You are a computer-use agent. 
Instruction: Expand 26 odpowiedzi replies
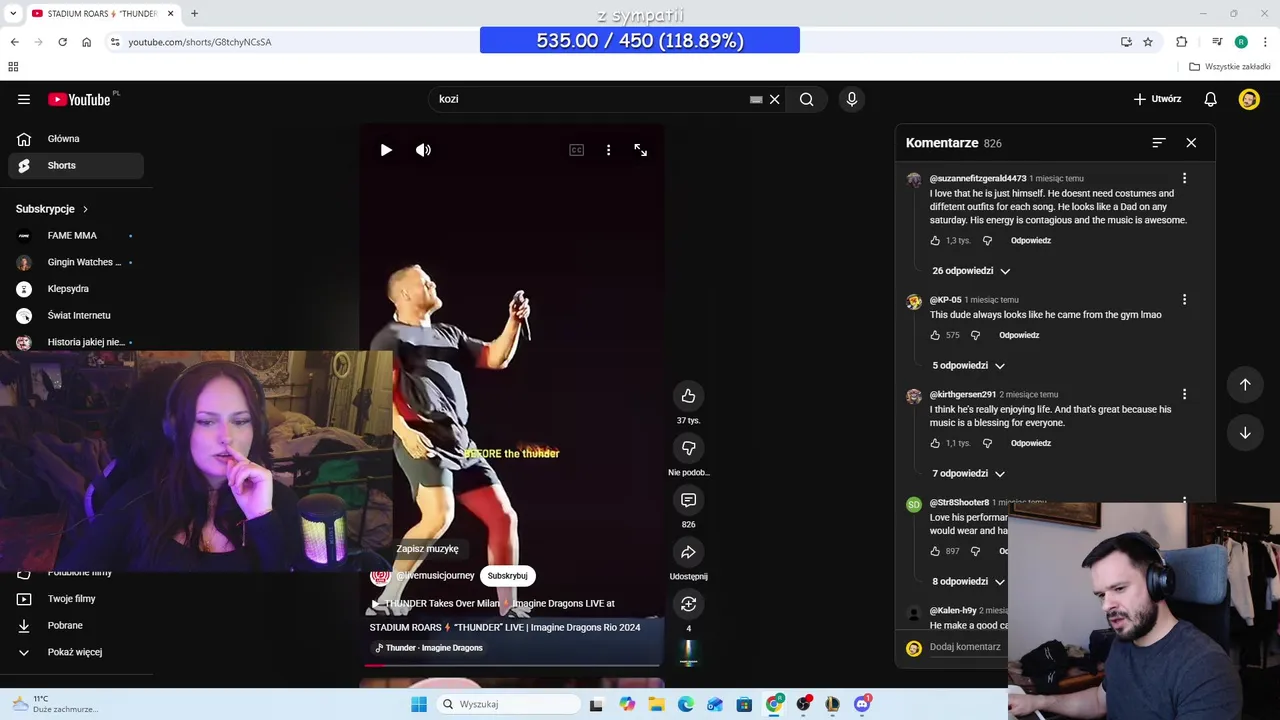971,271
